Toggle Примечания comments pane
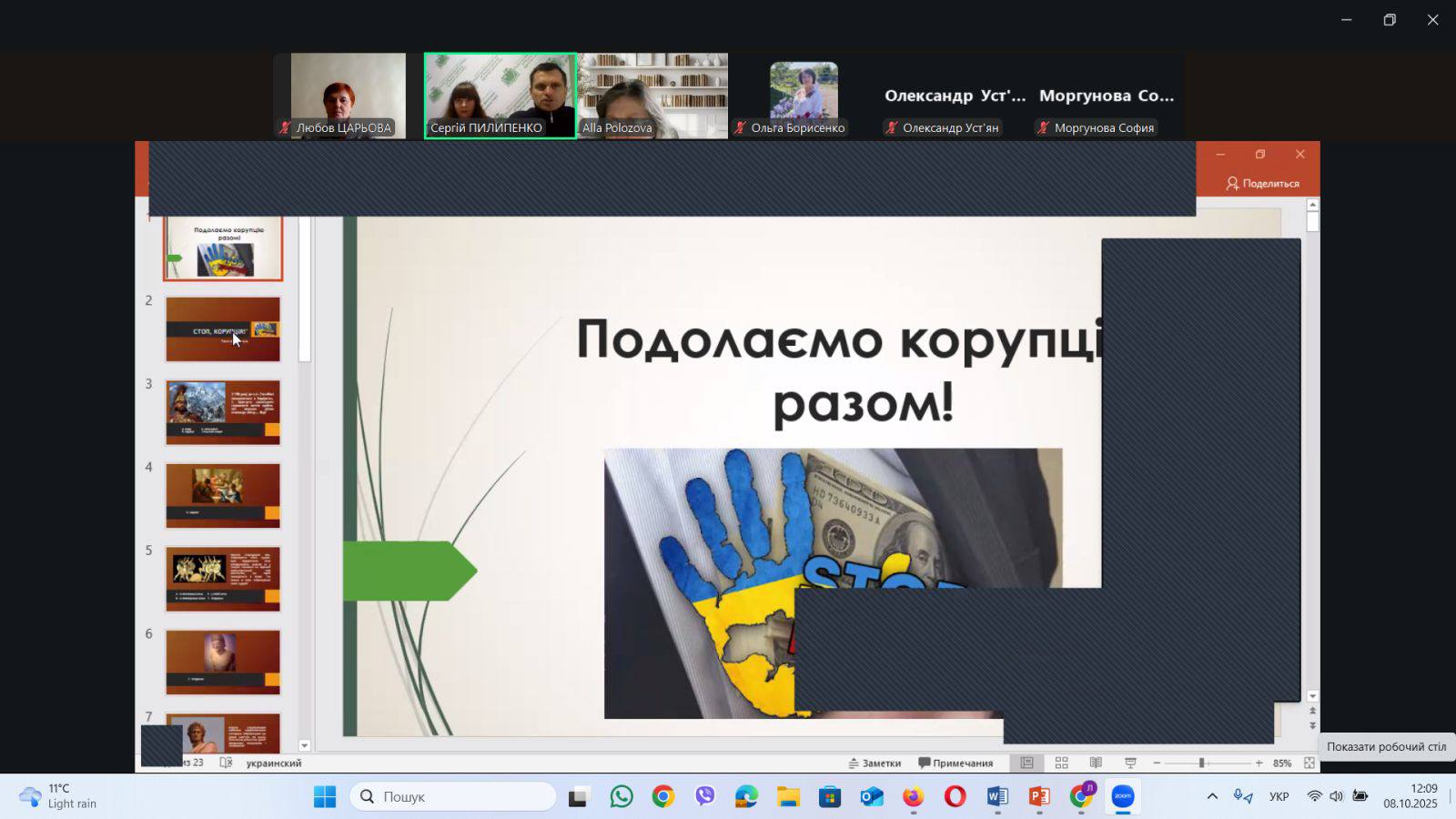 click(x=955, y=763)
